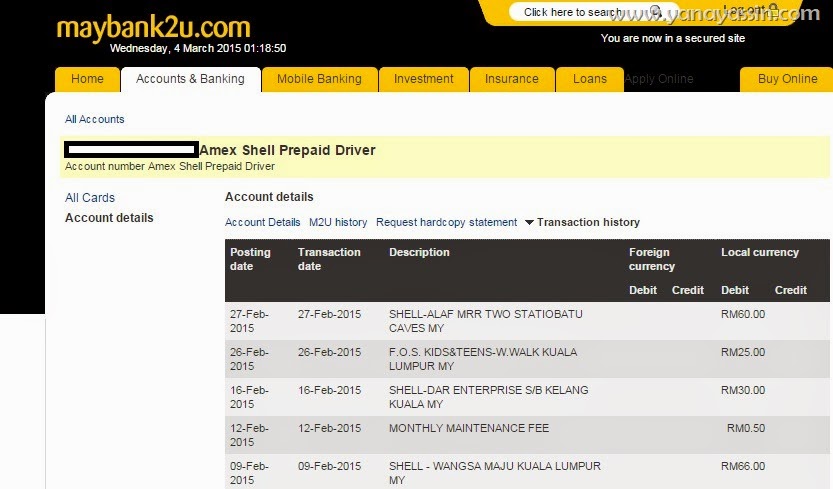Open the M2U history link
The image size is (833, 489).
(x=338, y=222)
